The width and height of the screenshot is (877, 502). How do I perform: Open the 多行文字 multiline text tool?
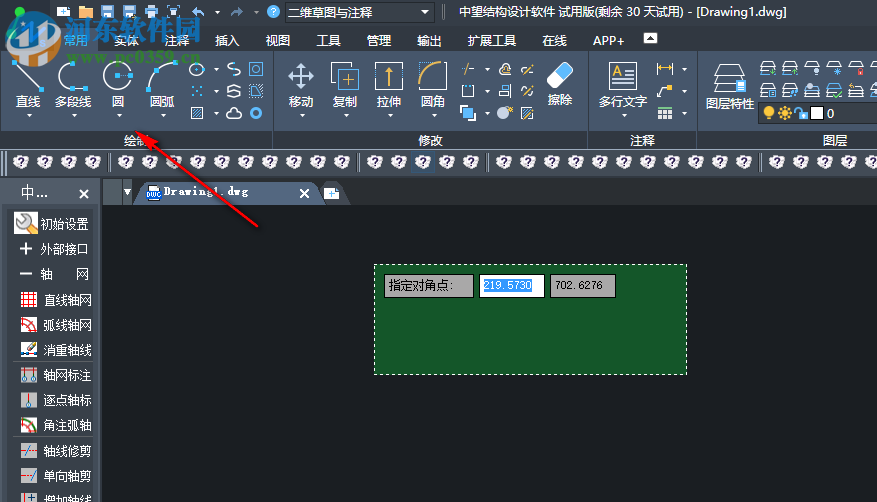click(x=623, y=84)
